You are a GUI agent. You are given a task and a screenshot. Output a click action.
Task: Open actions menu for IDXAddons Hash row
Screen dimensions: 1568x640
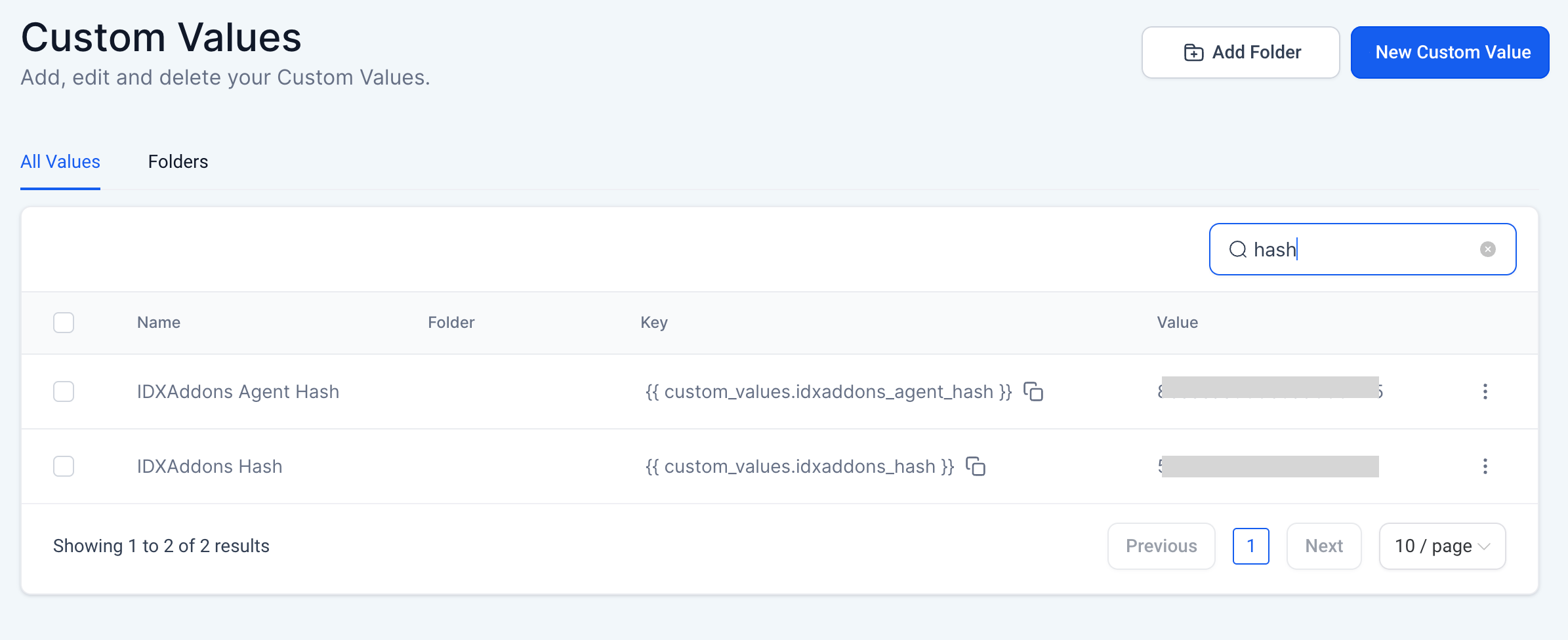[x=1485, y=466]
